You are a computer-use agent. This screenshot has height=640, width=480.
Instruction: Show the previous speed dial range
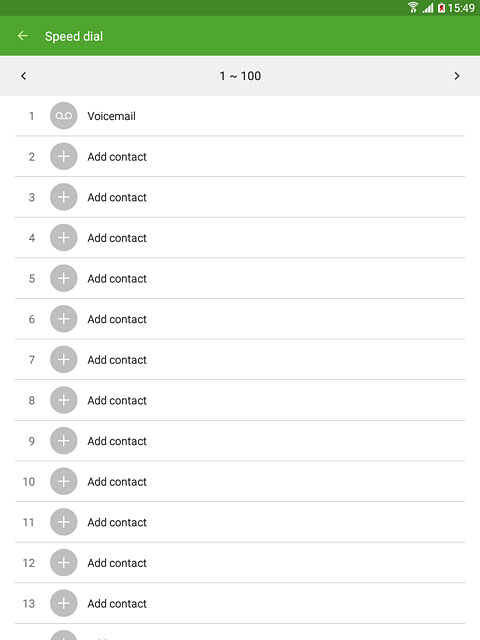coord(24,76)
